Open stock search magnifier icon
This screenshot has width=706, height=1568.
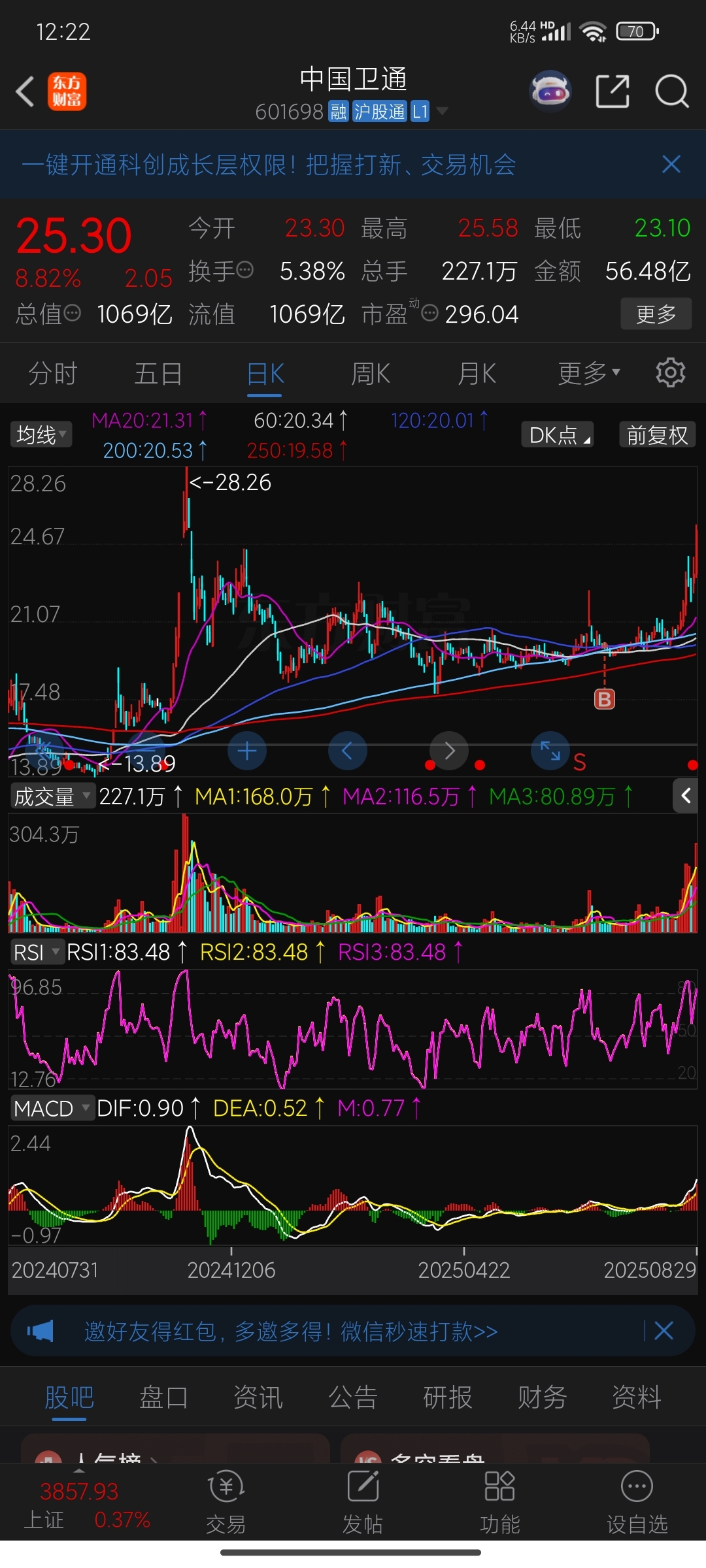672,91
